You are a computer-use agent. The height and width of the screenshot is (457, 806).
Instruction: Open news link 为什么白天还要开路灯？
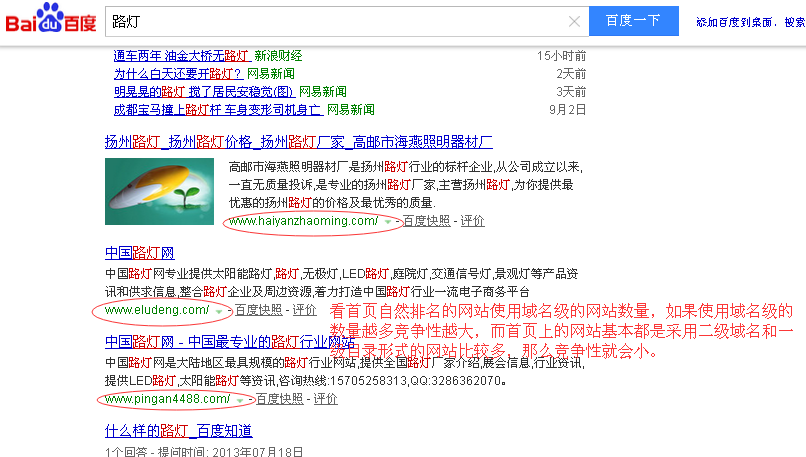tap(178, 74)
